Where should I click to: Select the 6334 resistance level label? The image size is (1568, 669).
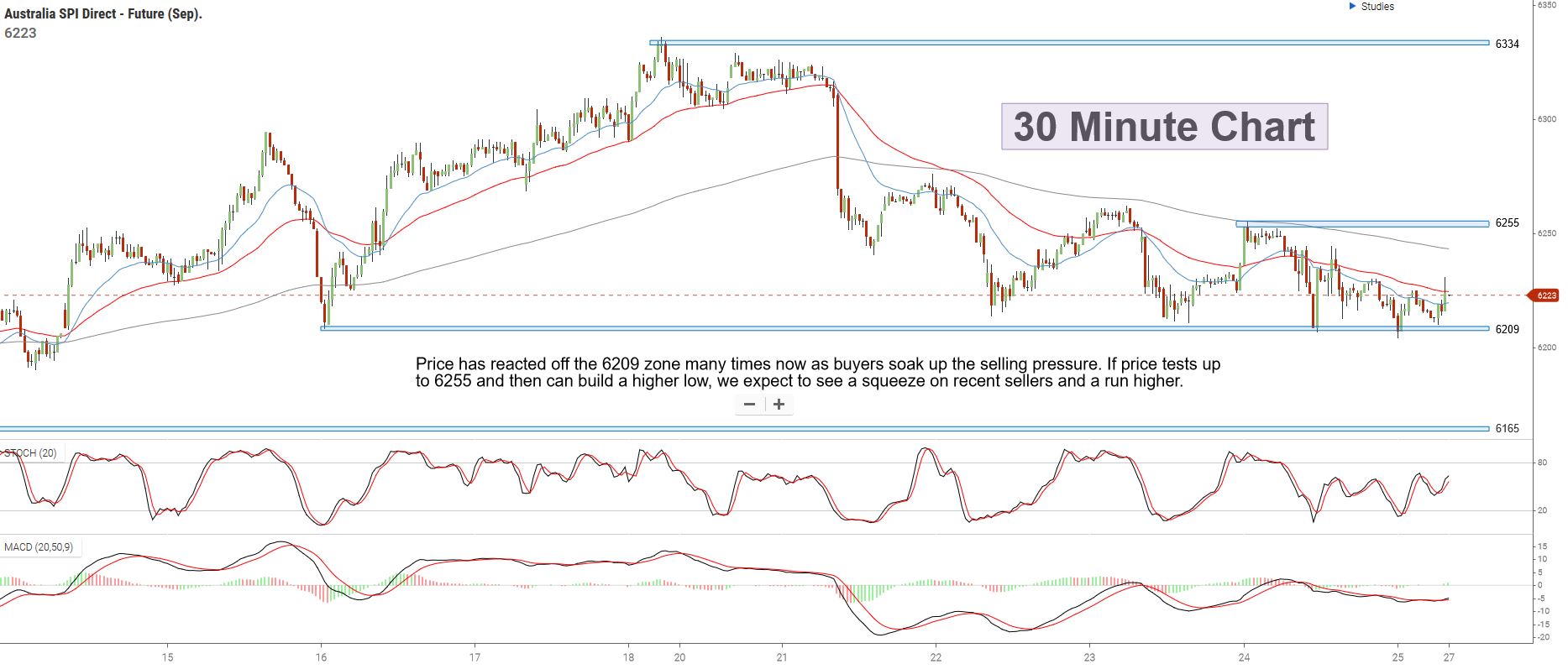click(1507, 44)
